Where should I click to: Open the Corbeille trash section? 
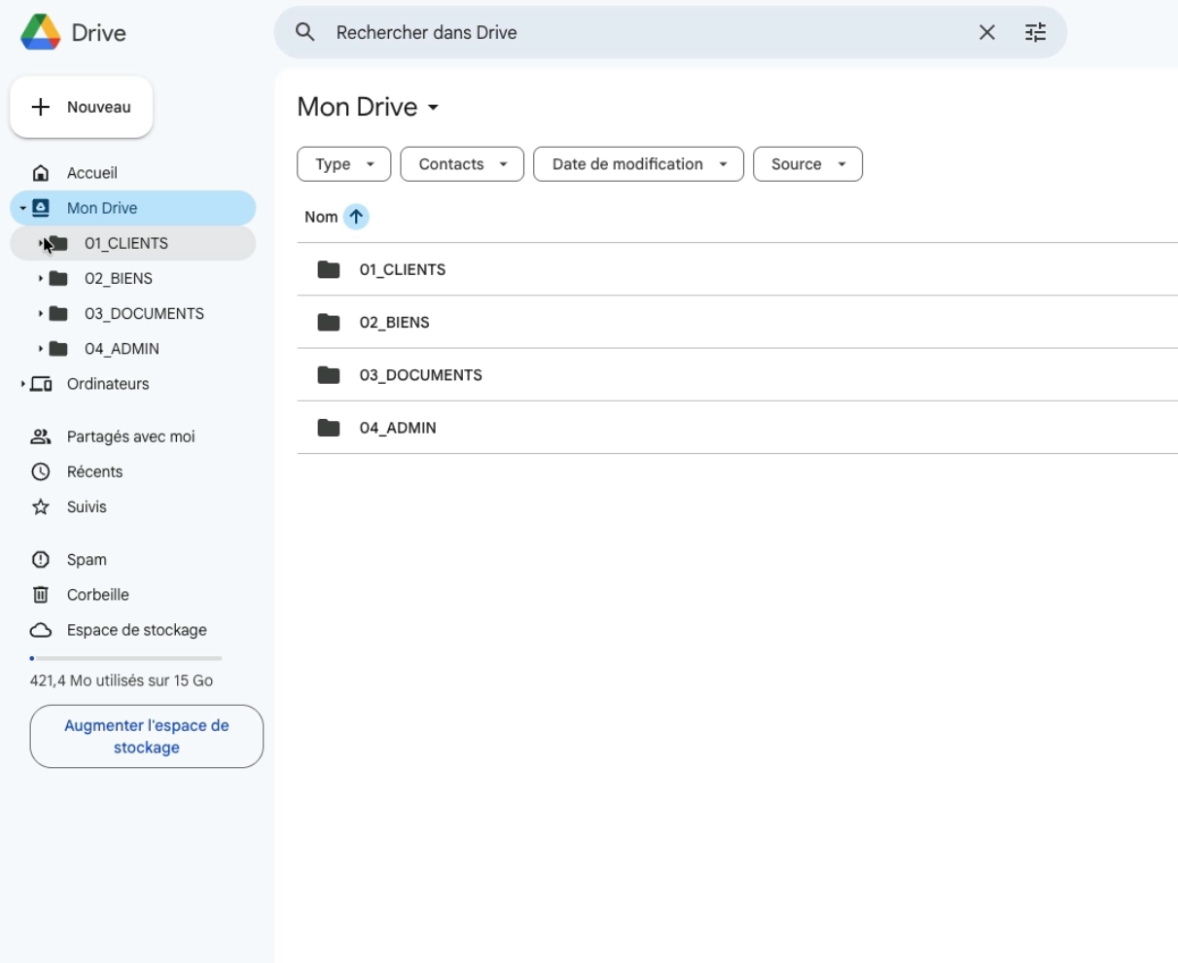[97, 595]
